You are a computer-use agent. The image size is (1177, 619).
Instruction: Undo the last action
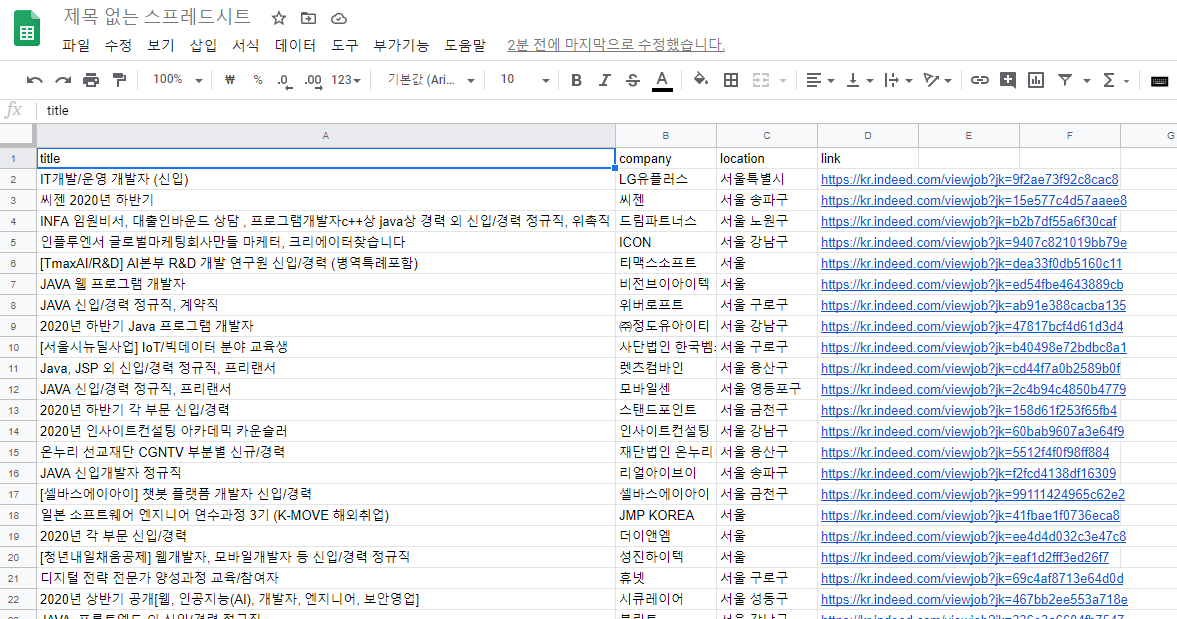tap(35, 80)
